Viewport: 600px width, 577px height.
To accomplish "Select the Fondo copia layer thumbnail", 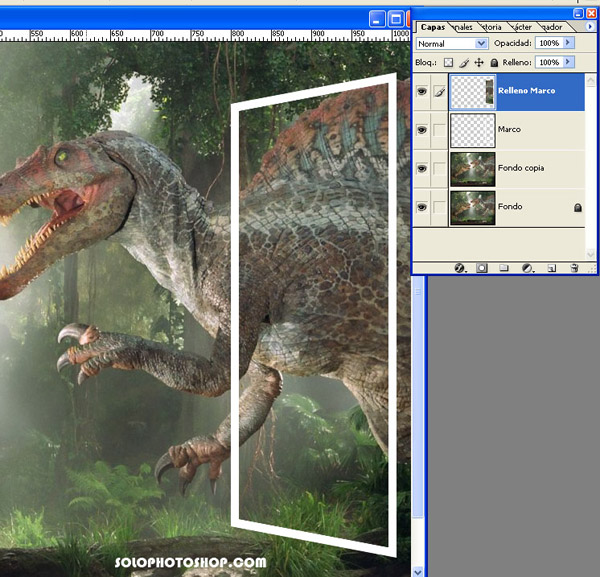I will click(473, 169).
